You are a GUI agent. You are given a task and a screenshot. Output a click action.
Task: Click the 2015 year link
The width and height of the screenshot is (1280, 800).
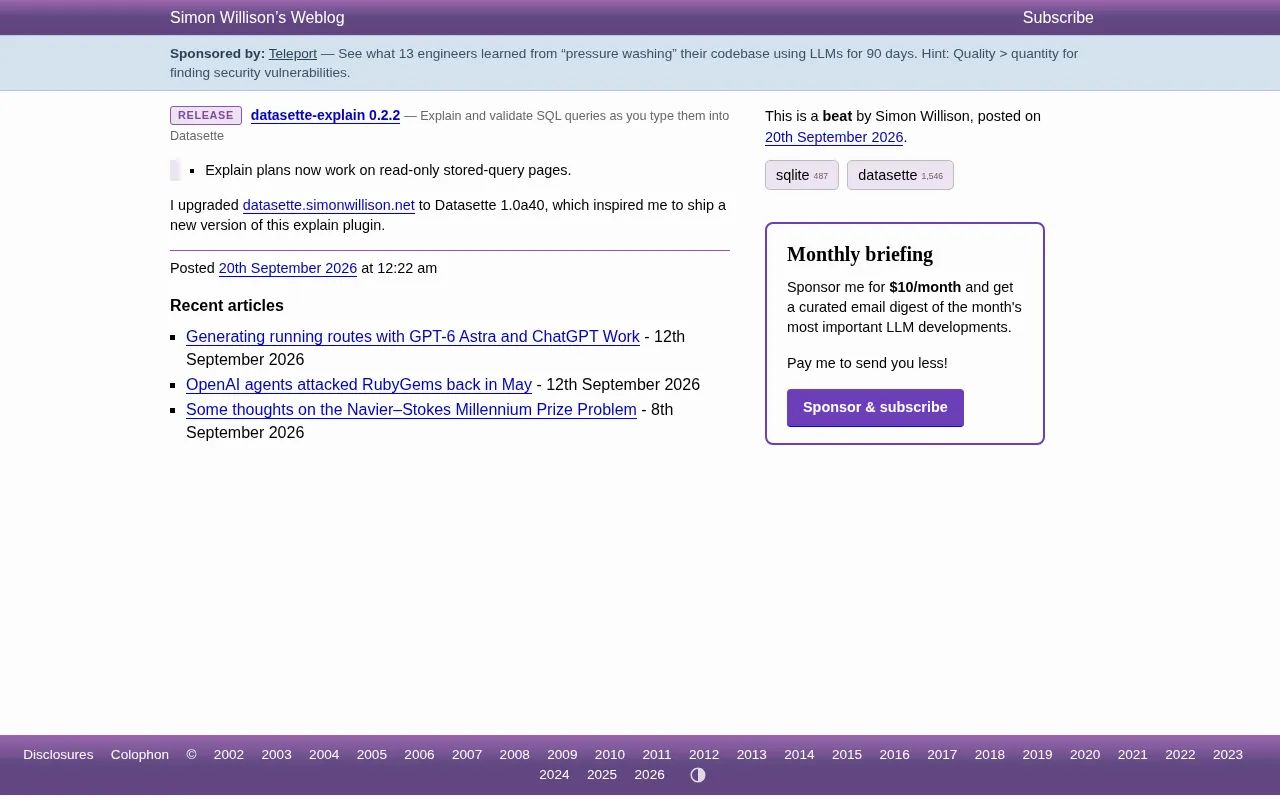point(847,755)
